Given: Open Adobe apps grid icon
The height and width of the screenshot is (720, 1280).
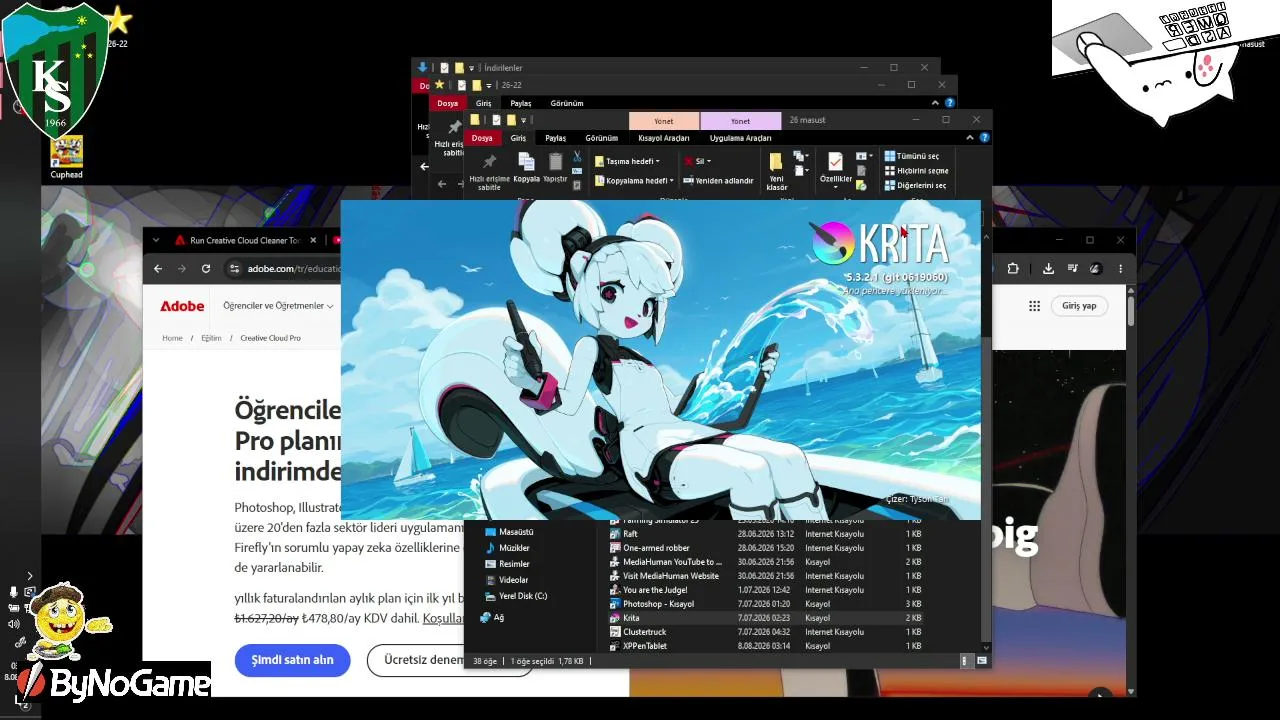Looking at the screenshot, I should pyautogui.click(x=1034, y=306).
